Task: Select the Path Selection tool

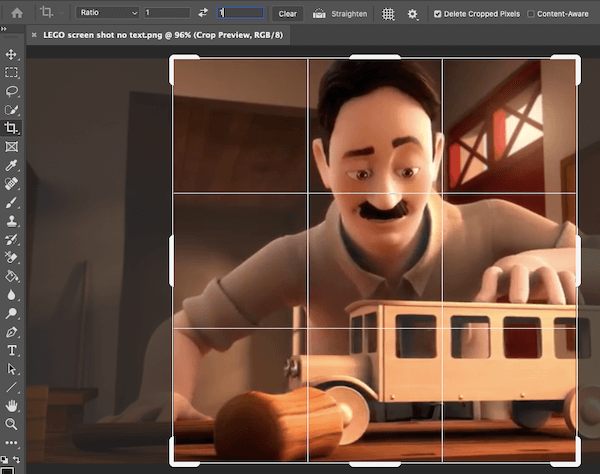Action: tap(11, 369)
